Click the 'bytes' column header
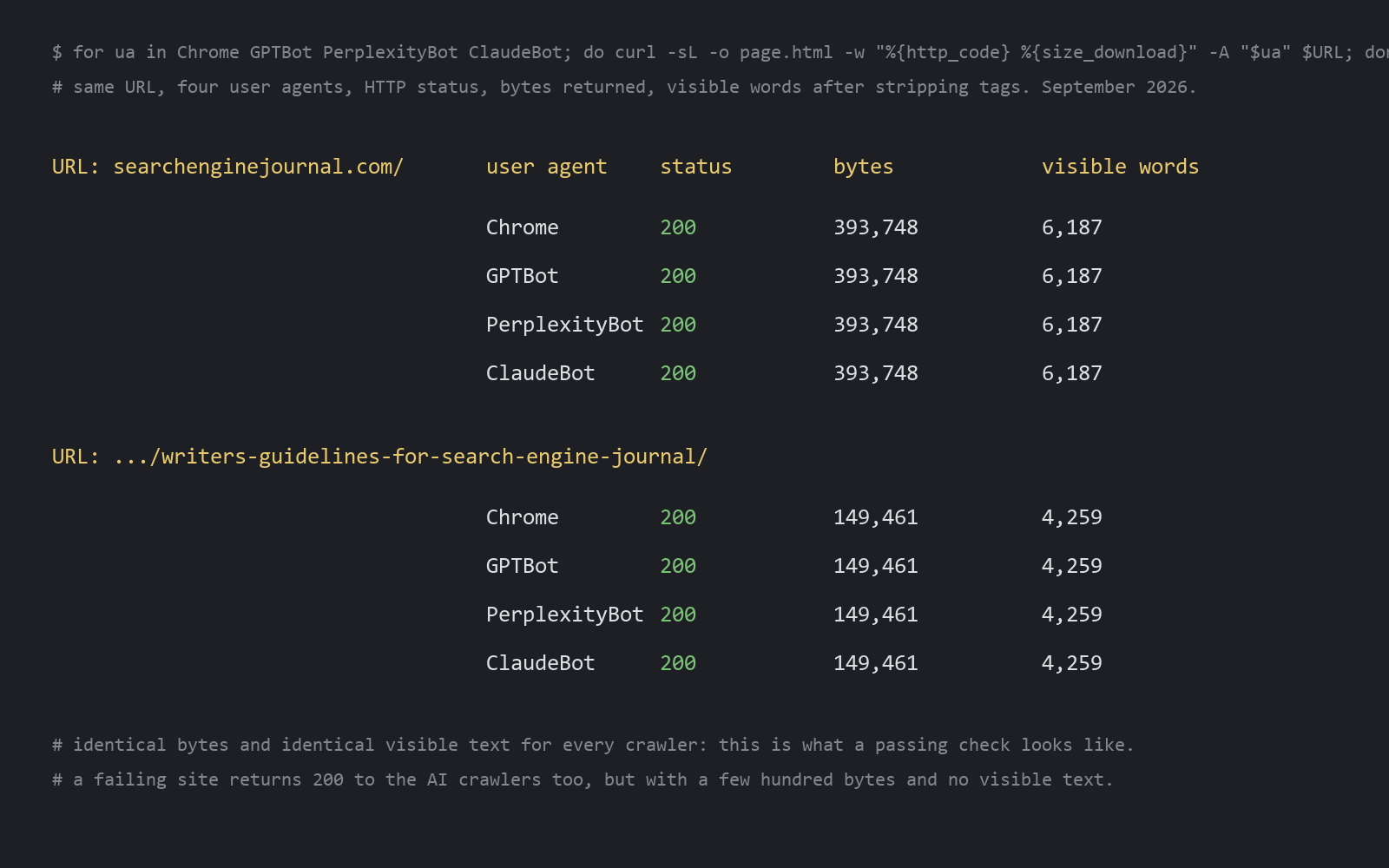This screenshot has width=1389, height=868. [864, 167]
